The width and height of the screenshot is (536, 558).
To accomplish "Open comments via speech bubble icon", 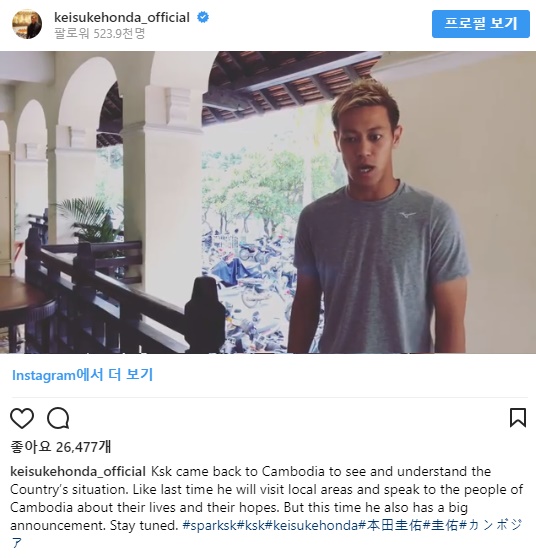I will point(58,418).
